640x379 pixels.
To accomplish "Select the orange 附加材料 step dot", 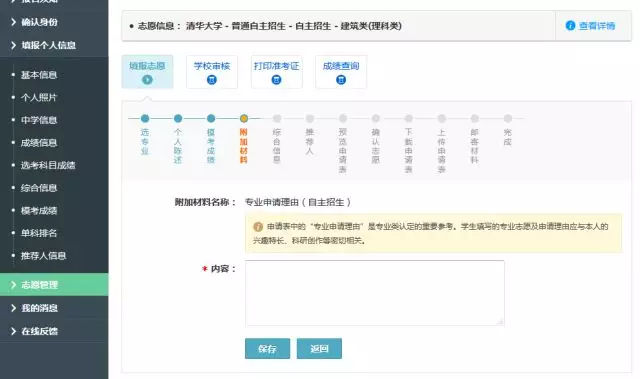I will (244, 118).
